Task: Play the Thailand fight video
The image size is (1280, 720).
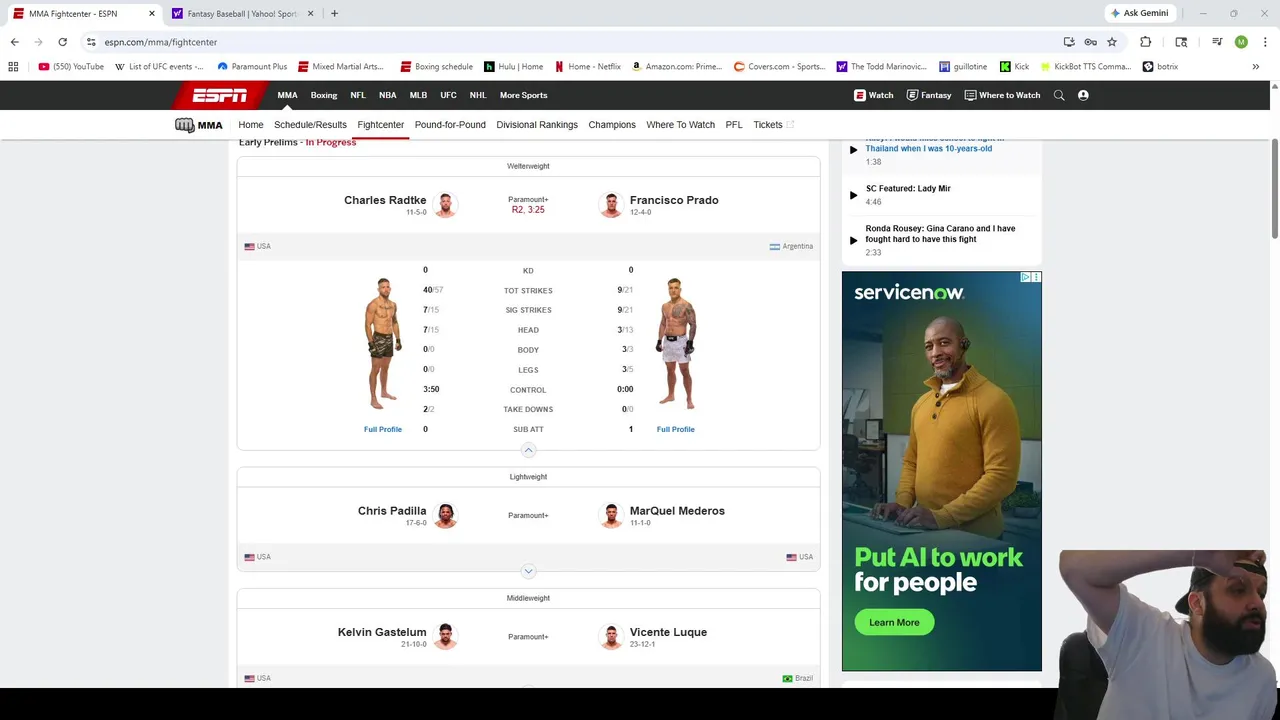Action: (x=854, y=149)
